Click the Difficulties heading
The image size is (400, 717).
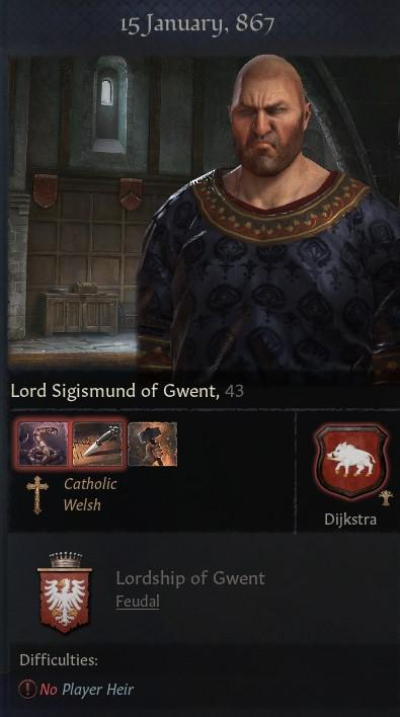59,660
